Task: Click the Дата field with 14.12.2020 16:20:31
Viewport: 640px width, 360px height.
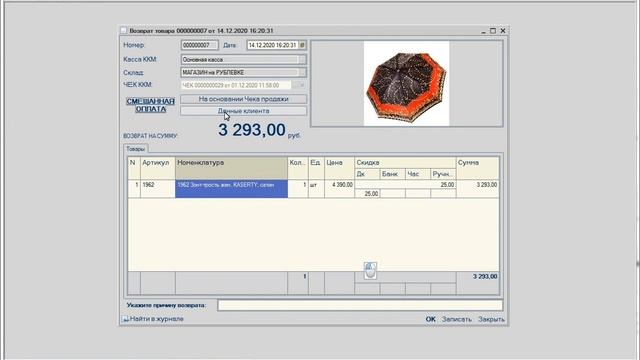Action: click(x=273, y=45)
